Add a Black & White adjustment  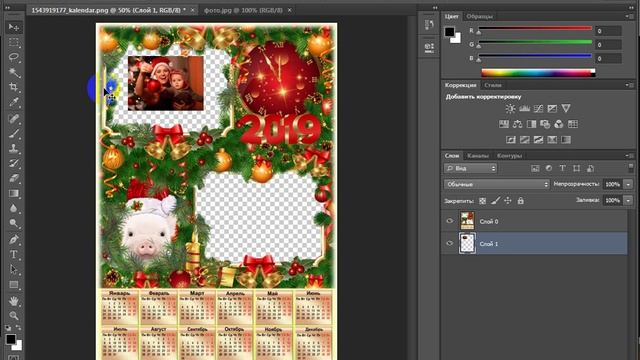pyautogui.click(x=531, y=124)
